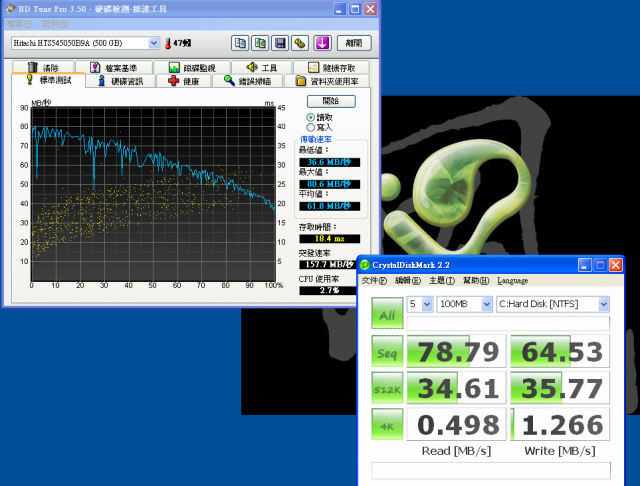Click Seq write result 64.53

click(560, 351)
